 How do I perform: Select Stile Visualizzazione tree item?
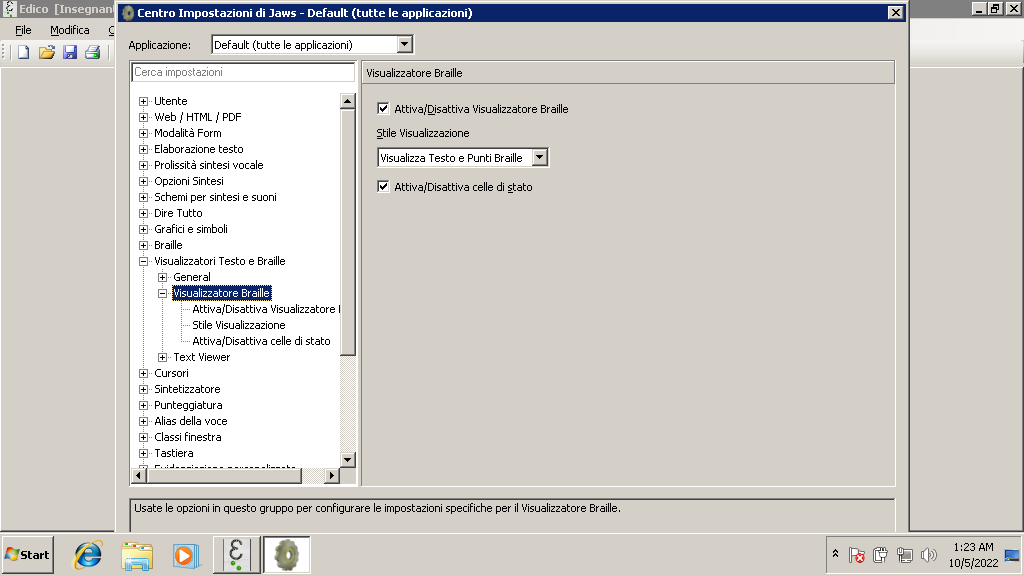point(238,325)
